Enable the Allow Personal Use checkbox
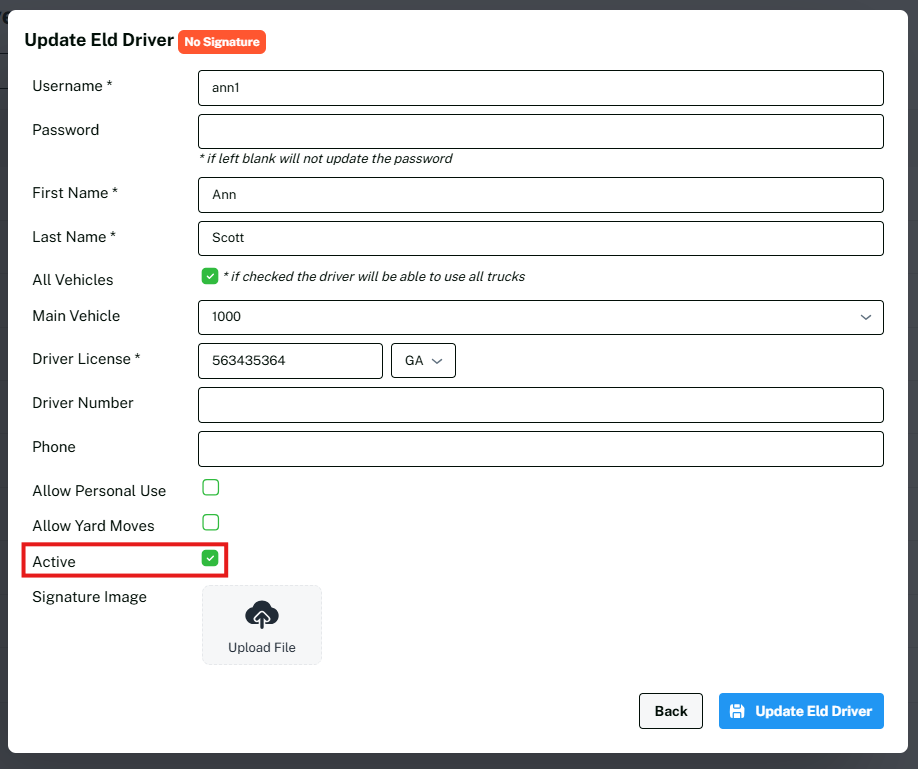 pos(211,488)
